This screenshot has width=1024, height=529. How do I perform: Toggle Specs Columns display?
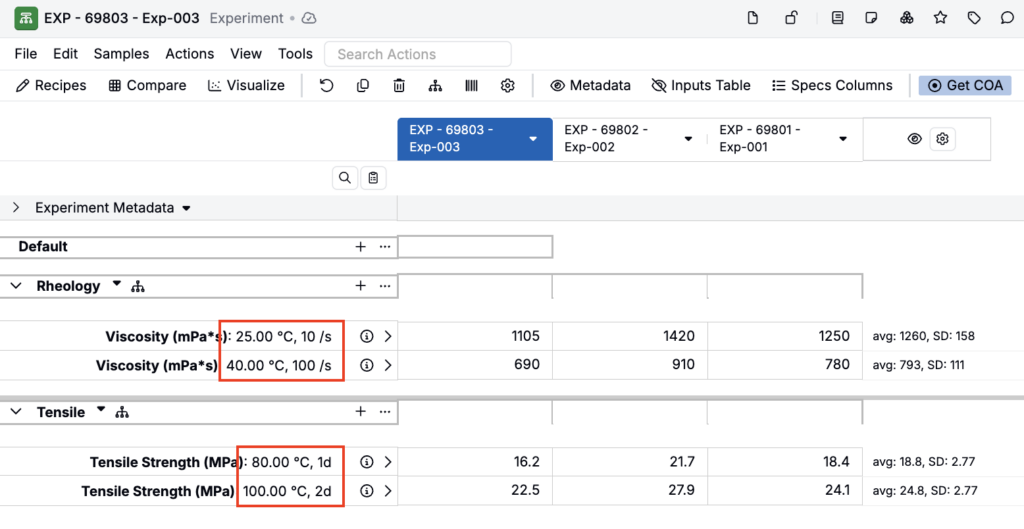pos(832,86)
